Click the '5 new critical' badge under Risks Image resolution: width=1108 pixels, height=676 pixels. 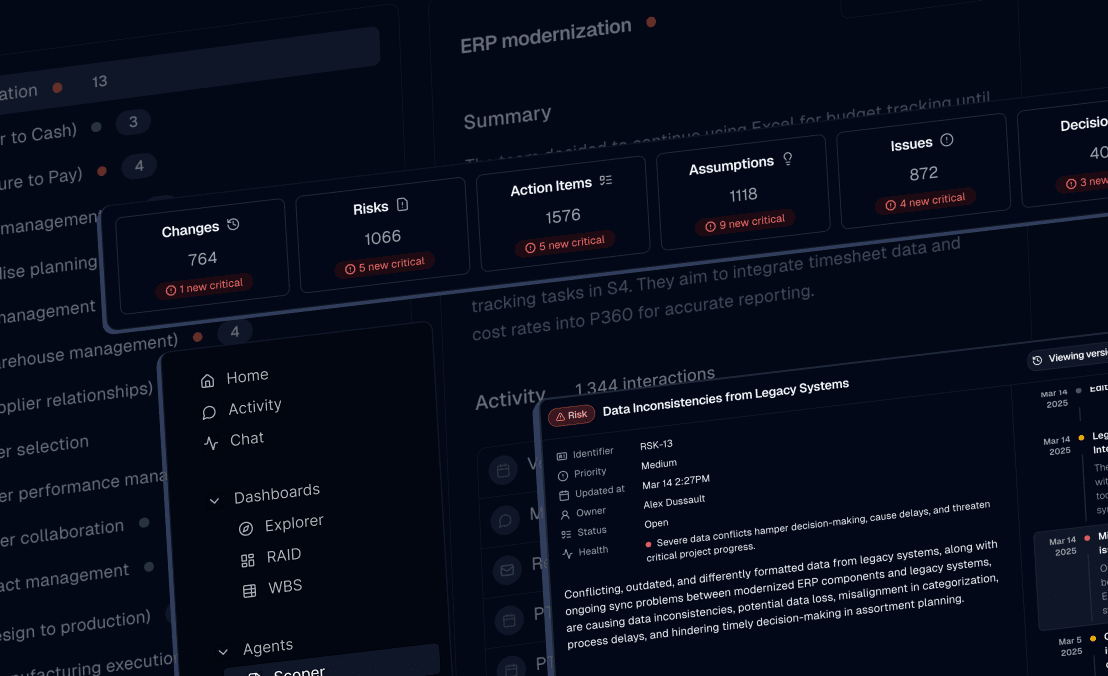click(385, 265)
